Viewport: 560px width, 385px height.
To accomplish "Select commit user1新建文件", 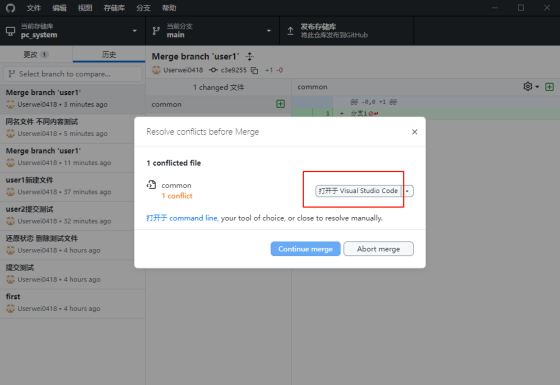I will click(x=72, y=186).
